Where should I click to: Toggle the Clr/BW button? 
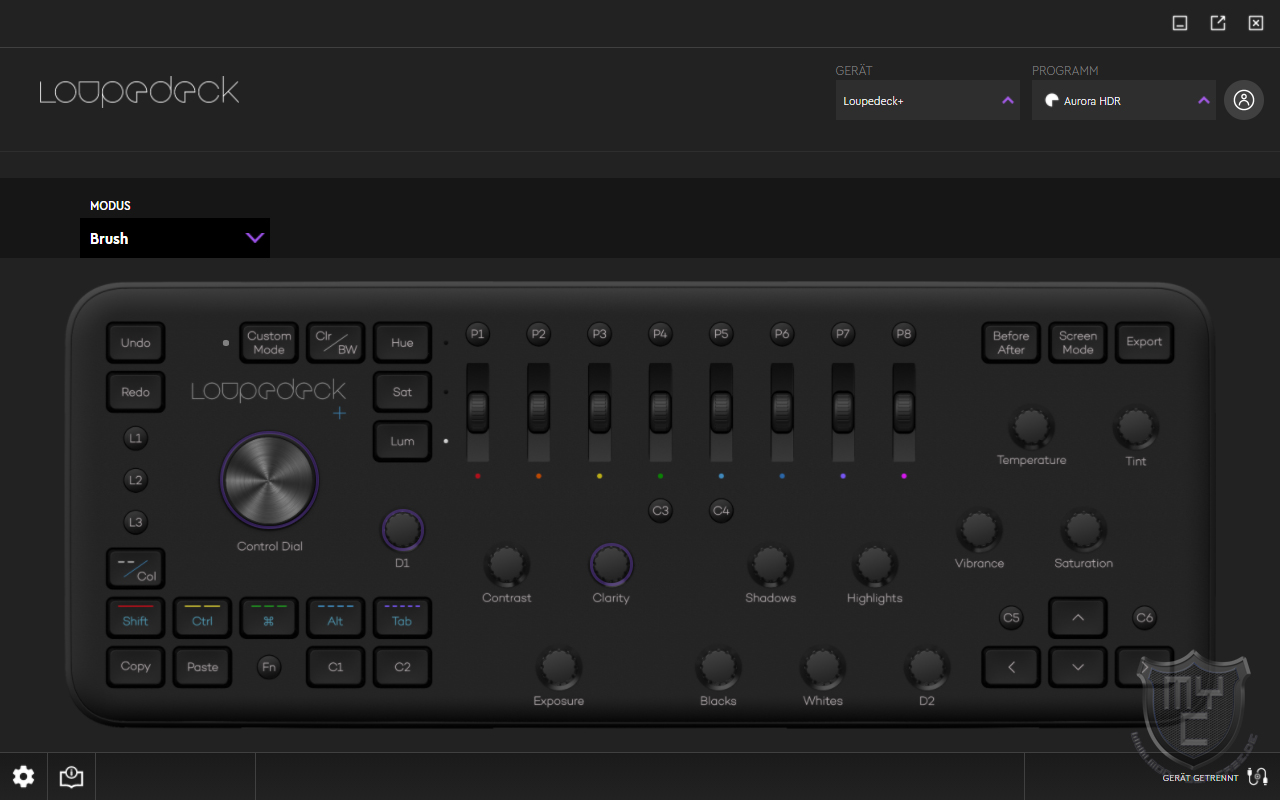coord(336,342)
